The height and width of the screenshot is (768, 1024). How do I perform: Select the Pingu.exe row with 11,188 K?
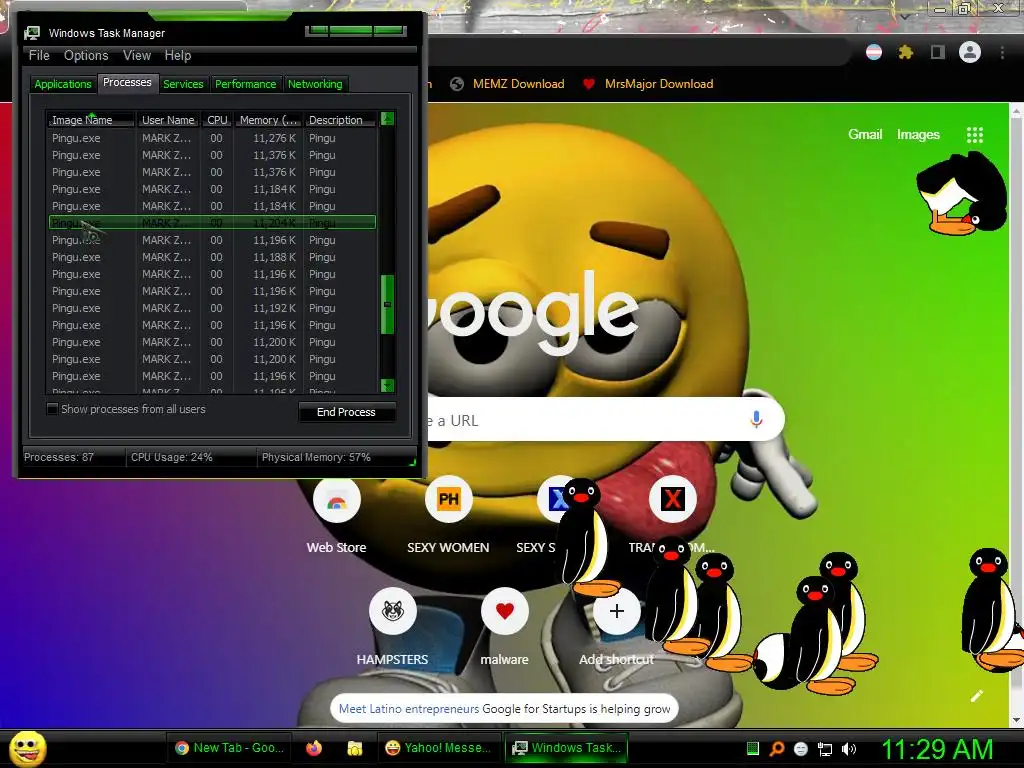(212, 257)
